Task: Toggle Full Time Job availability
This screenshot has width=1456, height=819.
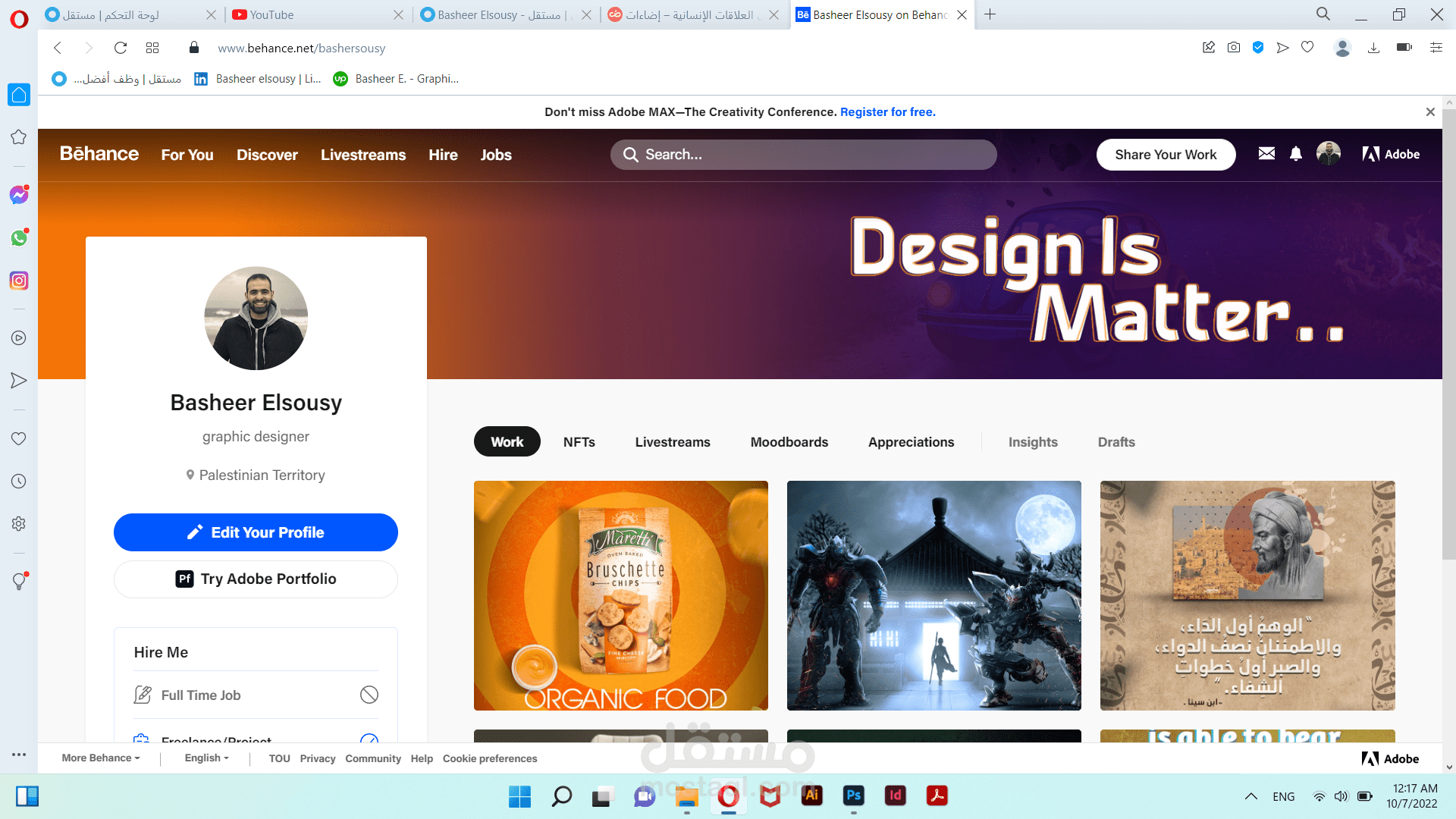Action: 369,695
